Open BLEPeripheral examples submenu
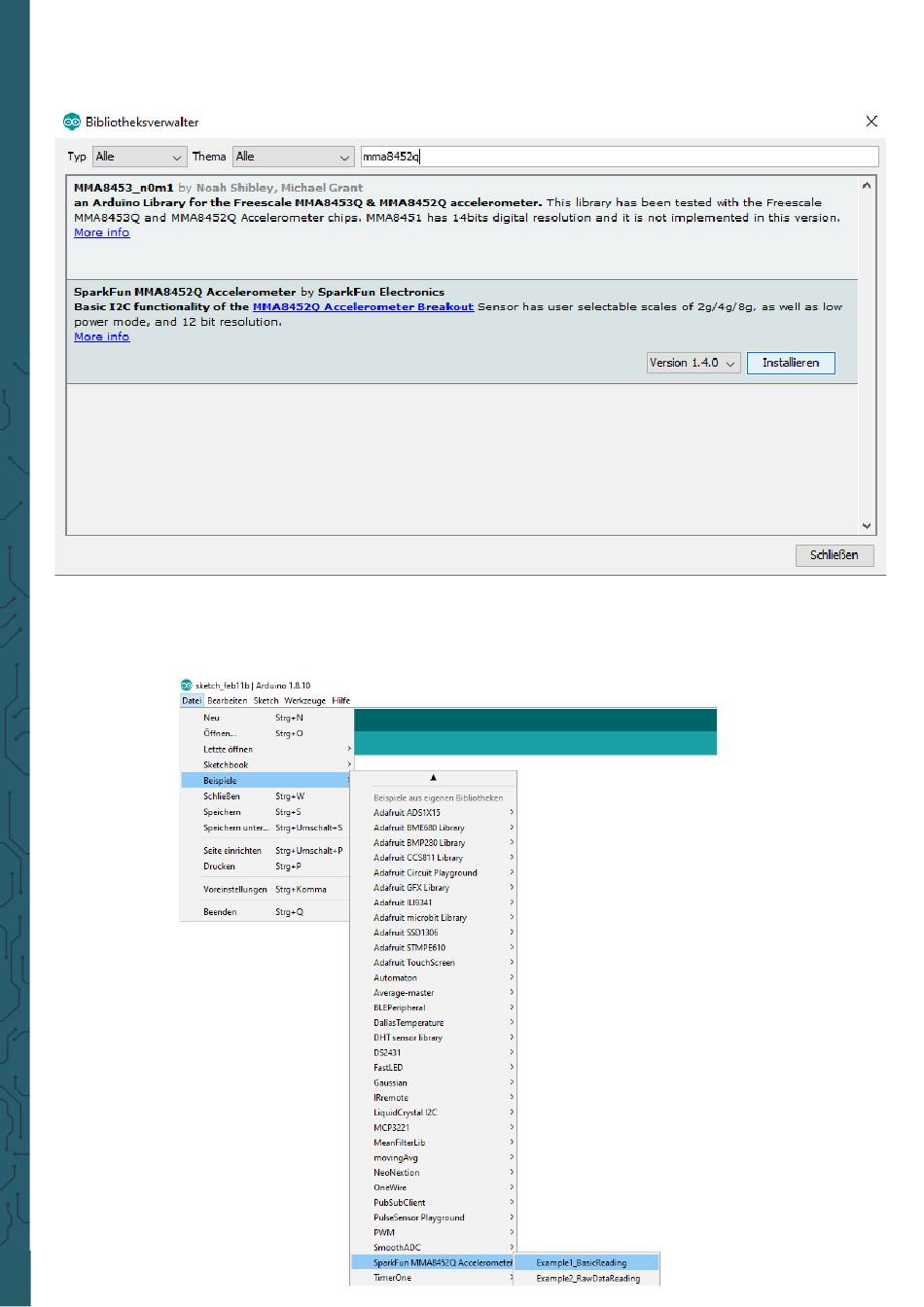This screenshot has height=1307, width=924. 434,1008
